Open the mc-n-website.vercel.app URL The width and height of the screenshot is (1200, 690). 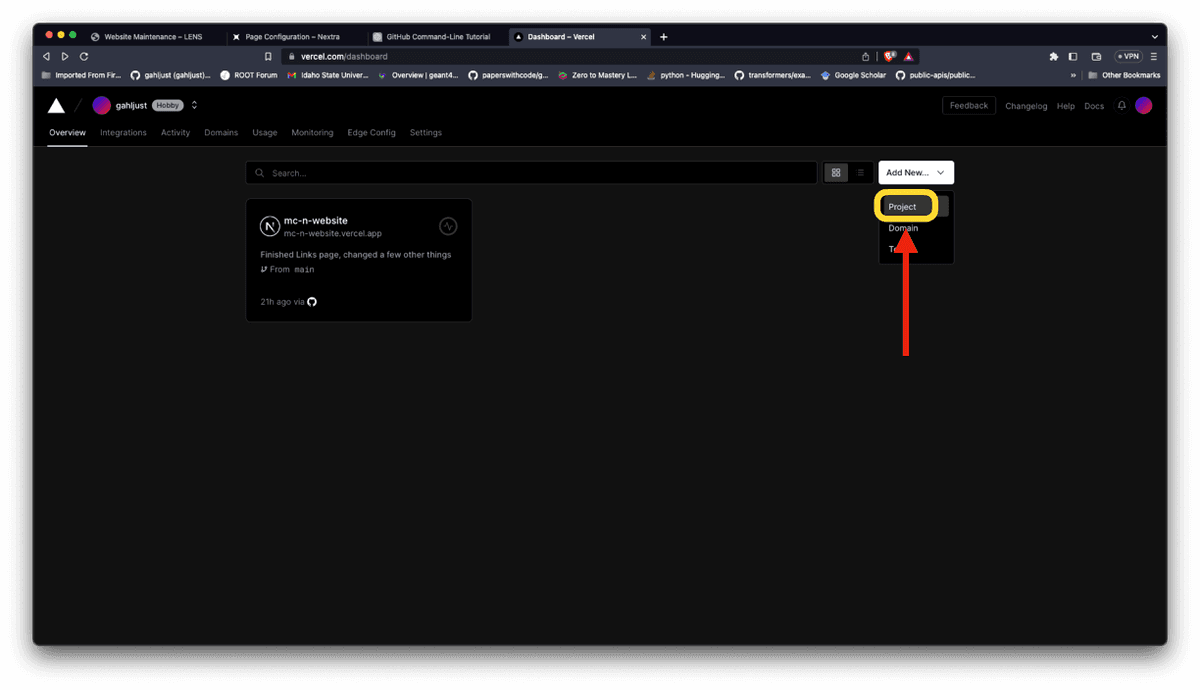pos(333,234)
